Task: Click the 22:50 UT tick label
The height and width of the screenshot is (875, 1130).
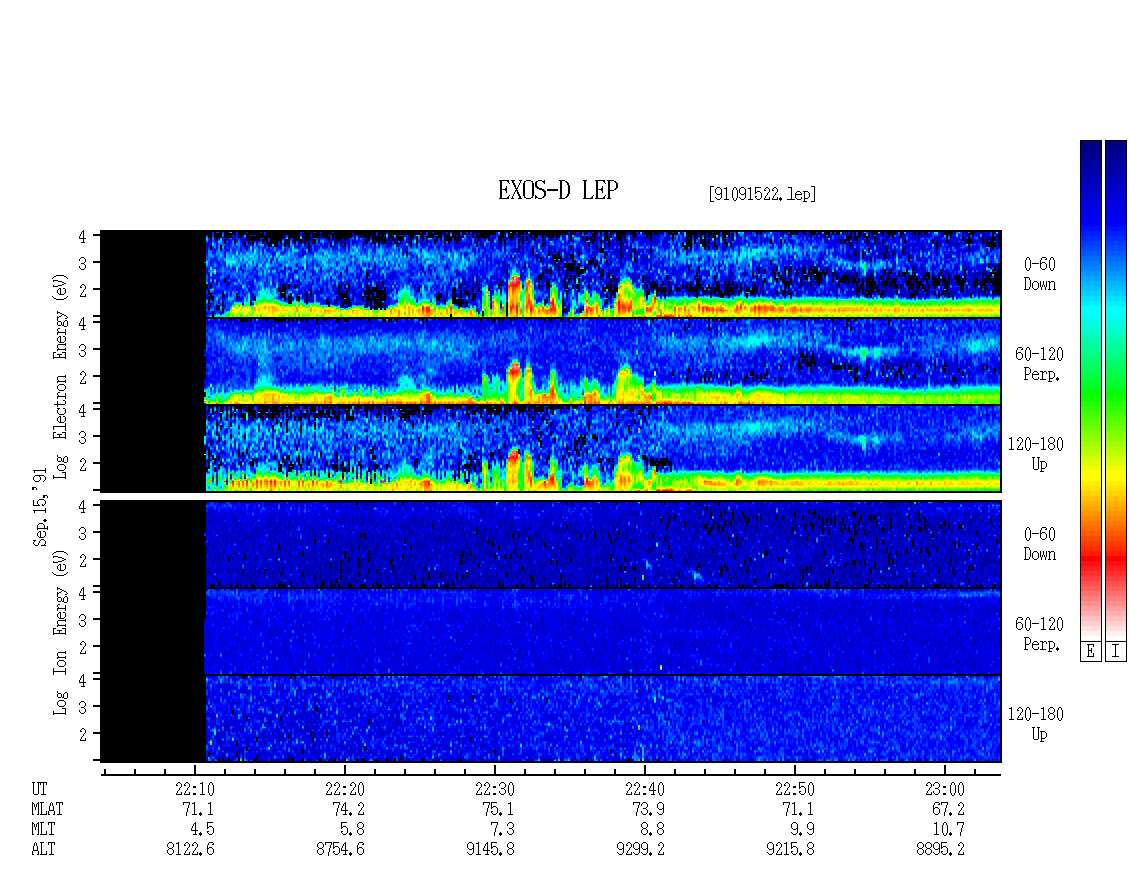Action: coord(794,789)
